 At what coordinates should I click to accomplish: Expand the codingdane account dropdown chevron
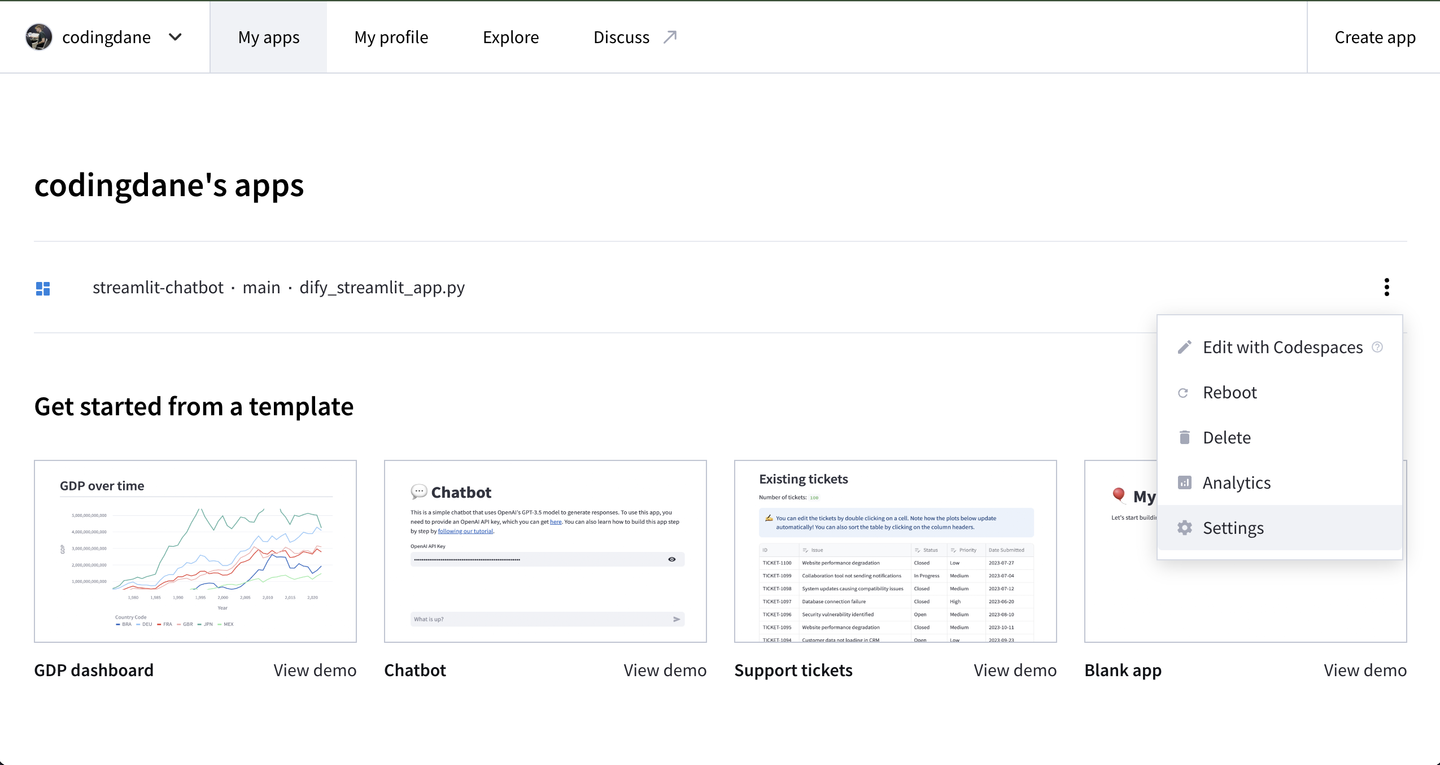coord(175,37)
